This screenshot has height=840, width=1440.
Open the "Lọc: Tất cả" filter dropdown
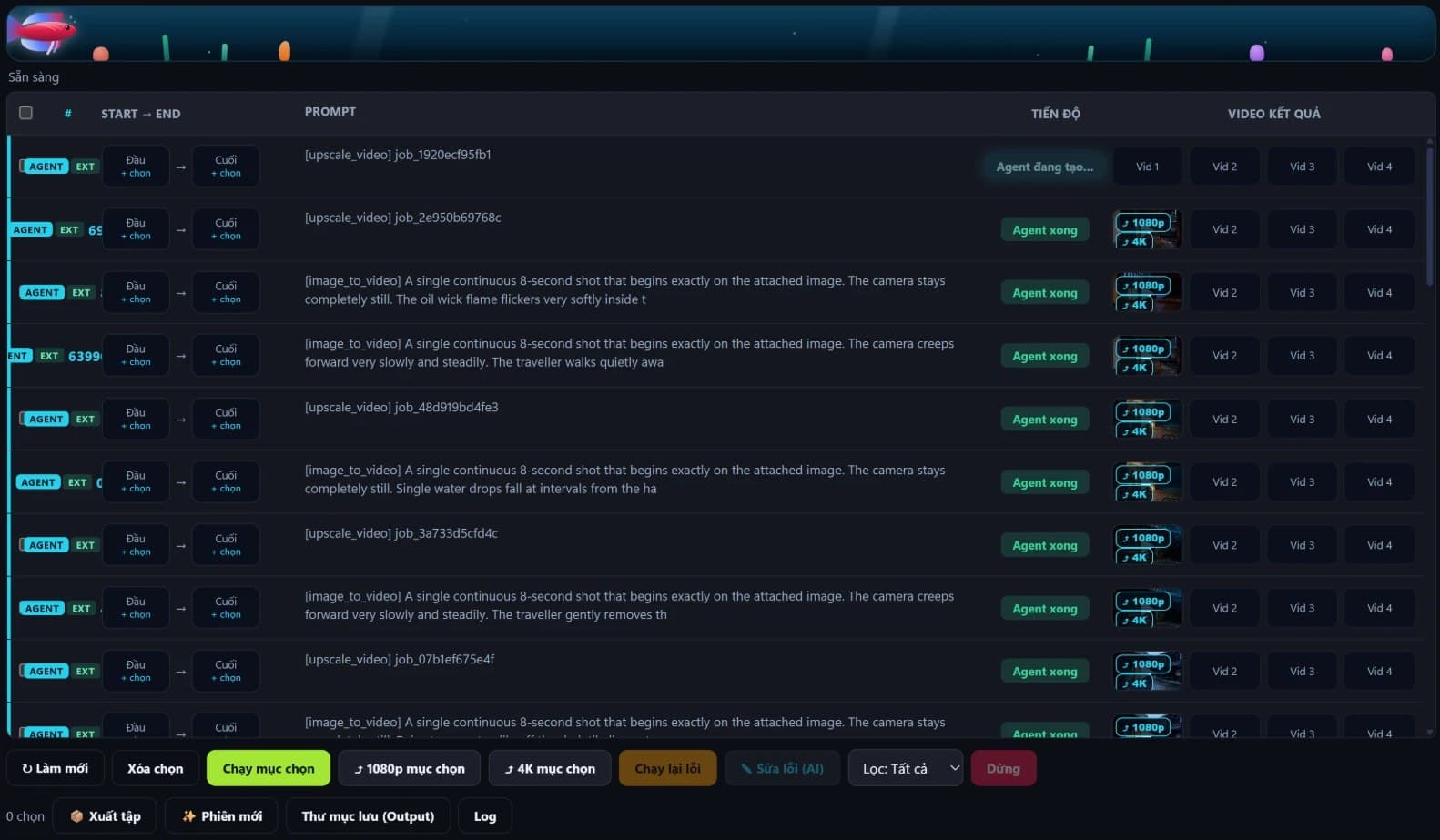click(x=905, y=768)
